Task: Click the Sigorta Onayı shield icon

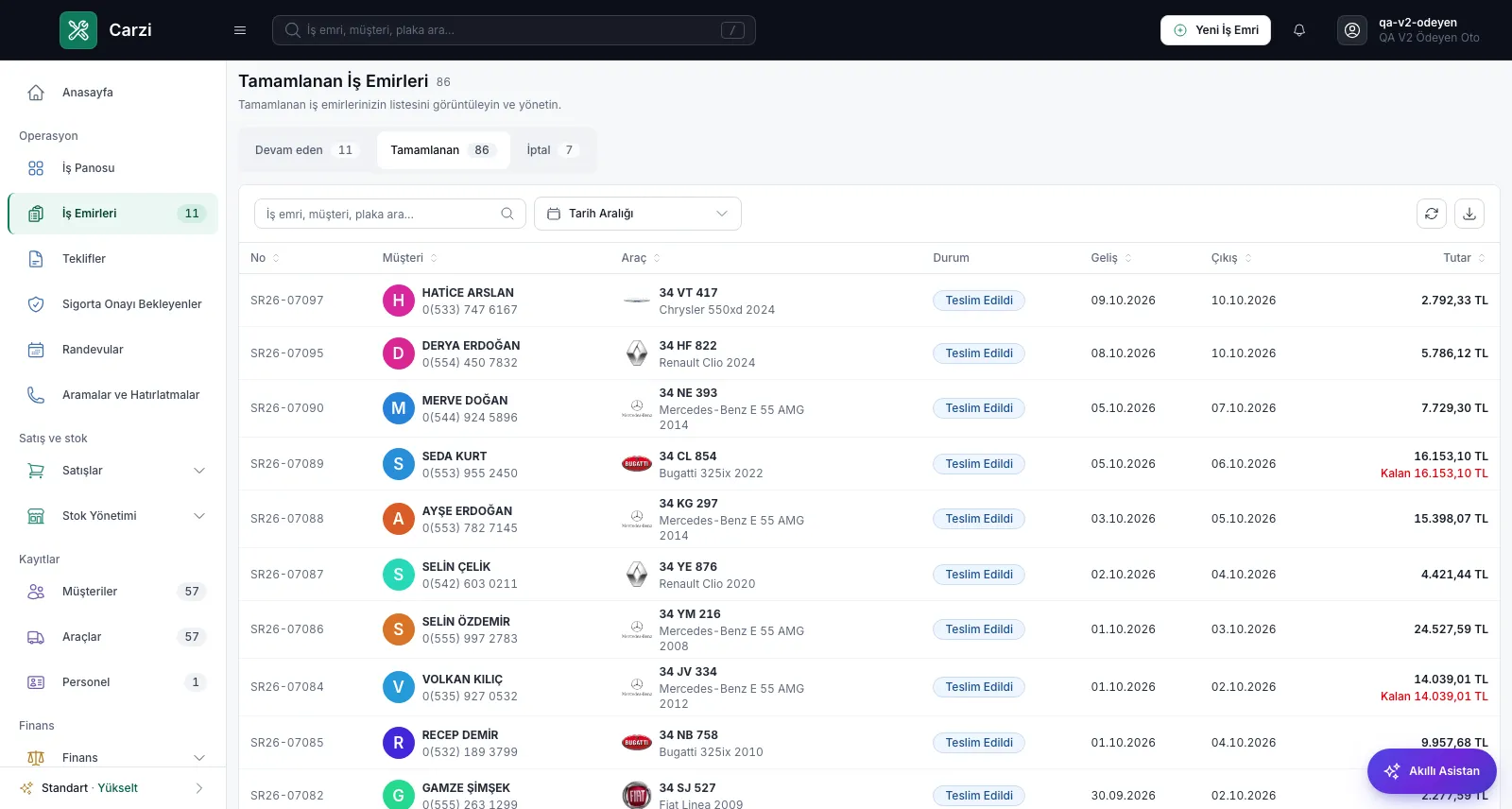Action: point(36,304)
